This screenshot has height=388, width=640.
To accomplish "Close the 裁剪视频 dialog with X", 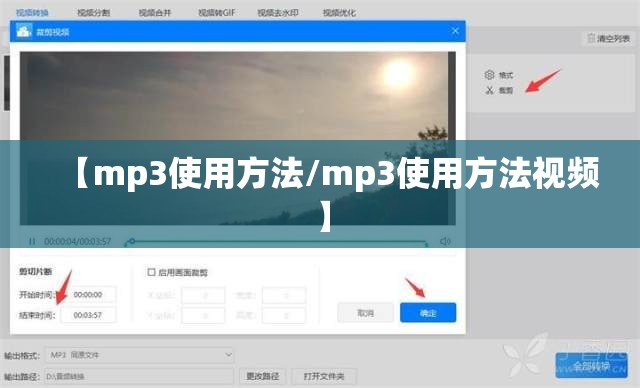I will tap(455, 31).
